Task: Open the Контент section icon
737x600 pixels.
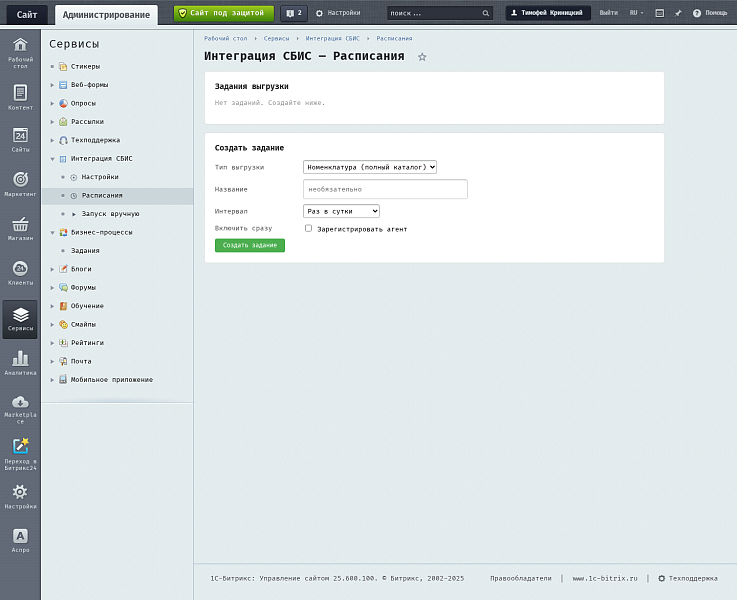Action: click(20, 97)
